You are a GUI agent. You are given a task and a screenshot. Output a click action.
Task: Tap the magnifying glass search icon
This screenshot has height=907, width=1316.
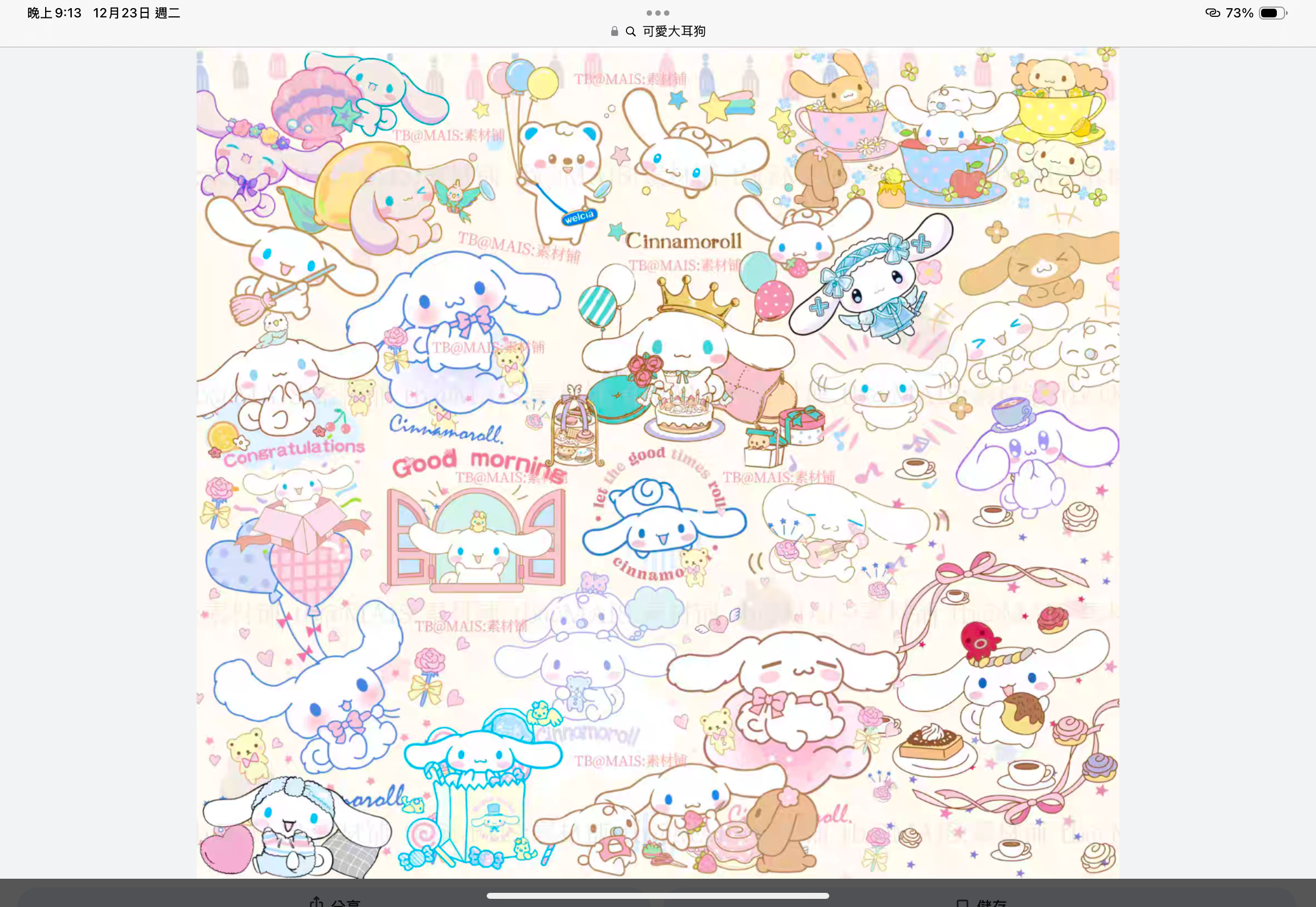(x=630, y=31)
